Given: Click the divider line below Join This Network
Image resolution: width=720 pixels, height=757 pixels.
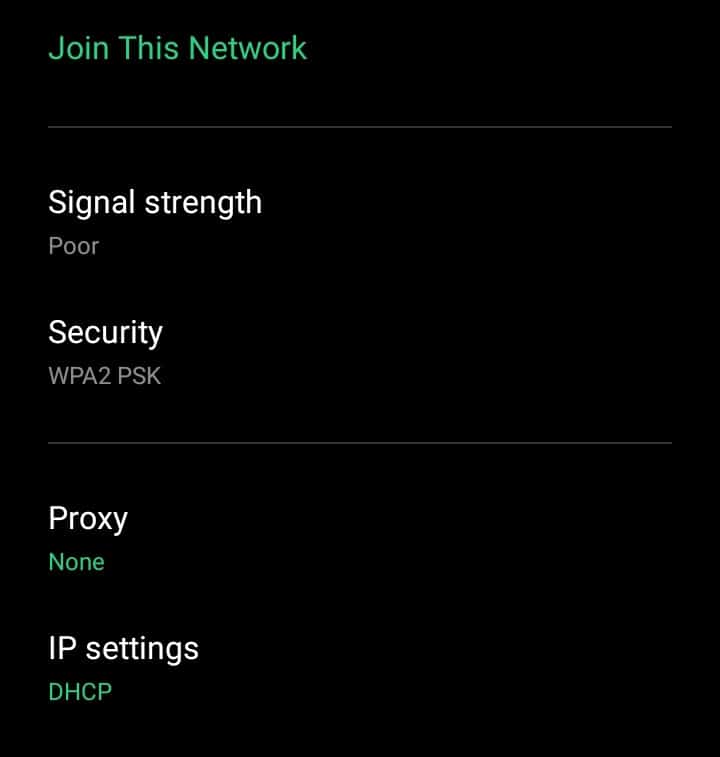Looking at the screenshot, I should point(360,127).
